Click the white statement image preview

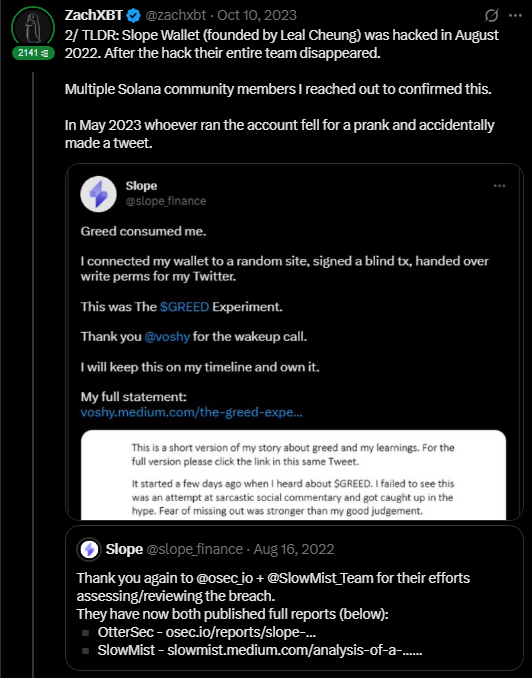pyautogui.click(x=293, y=475)
